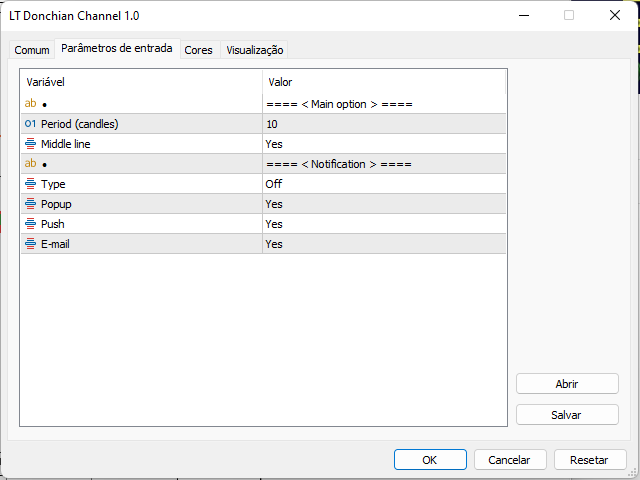
Task: Select the Popup variable label
Action: pos(56,204)
